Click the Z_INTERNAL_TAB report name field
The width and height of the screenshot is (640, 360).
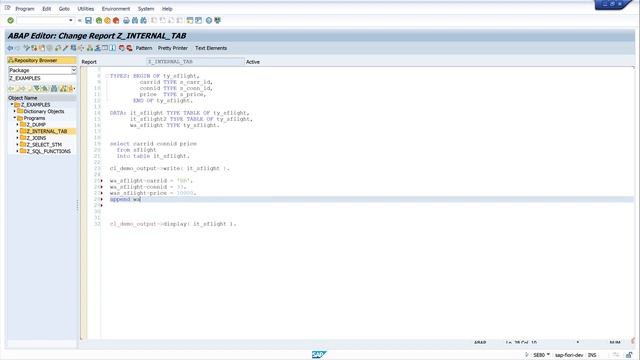click(195, 62)
